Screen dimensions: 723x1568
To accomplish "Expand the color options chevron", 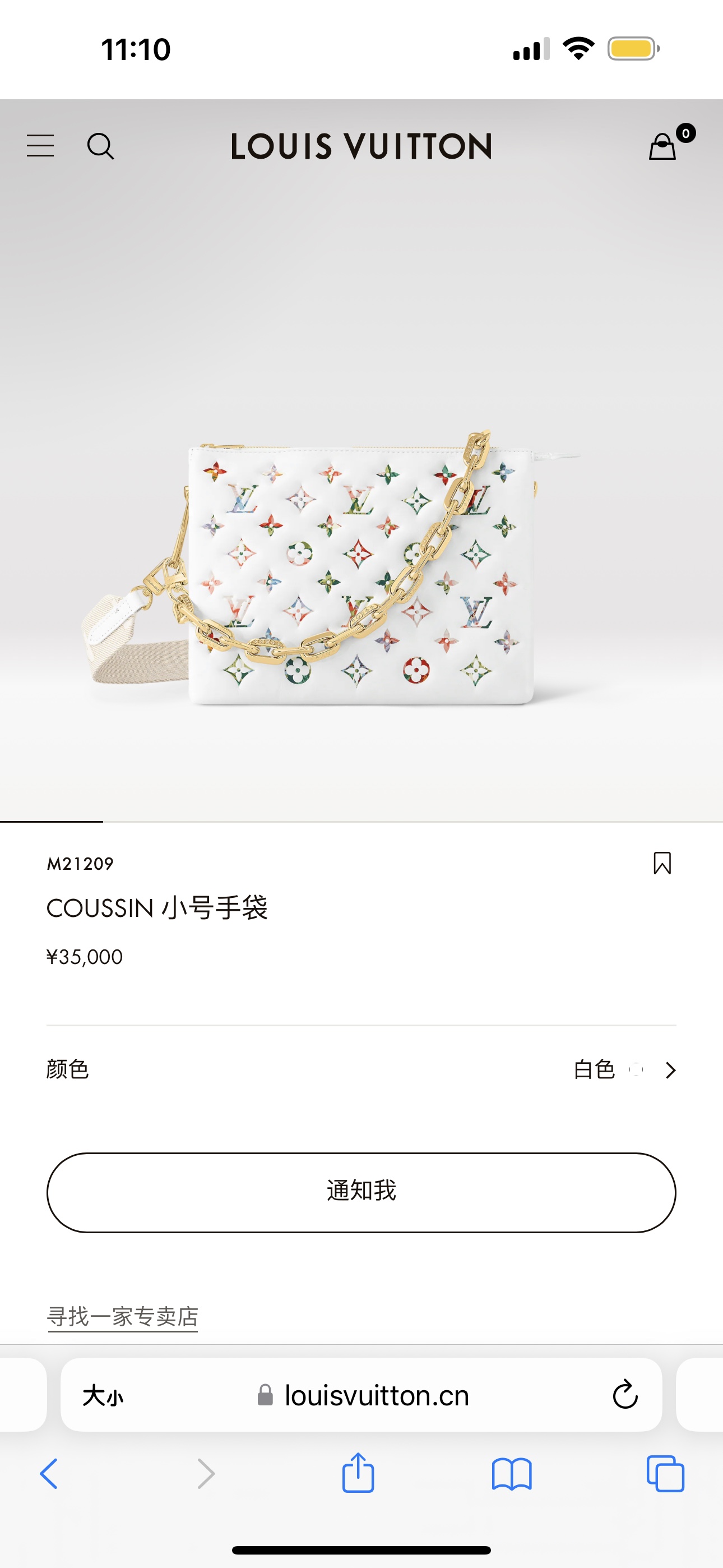I will 670,1070.
